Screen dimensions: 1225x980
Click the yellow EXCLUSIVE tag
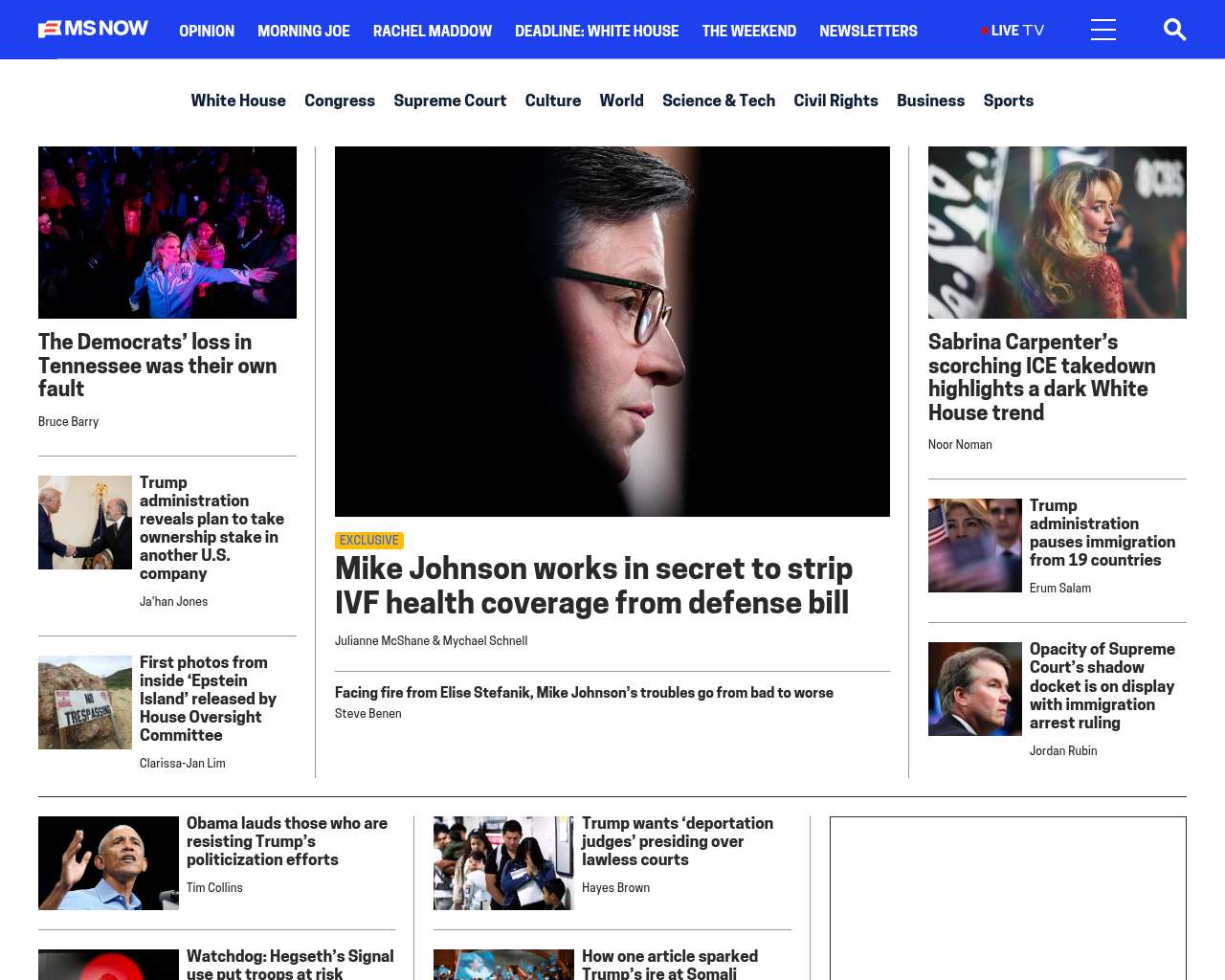pos(369,541)
